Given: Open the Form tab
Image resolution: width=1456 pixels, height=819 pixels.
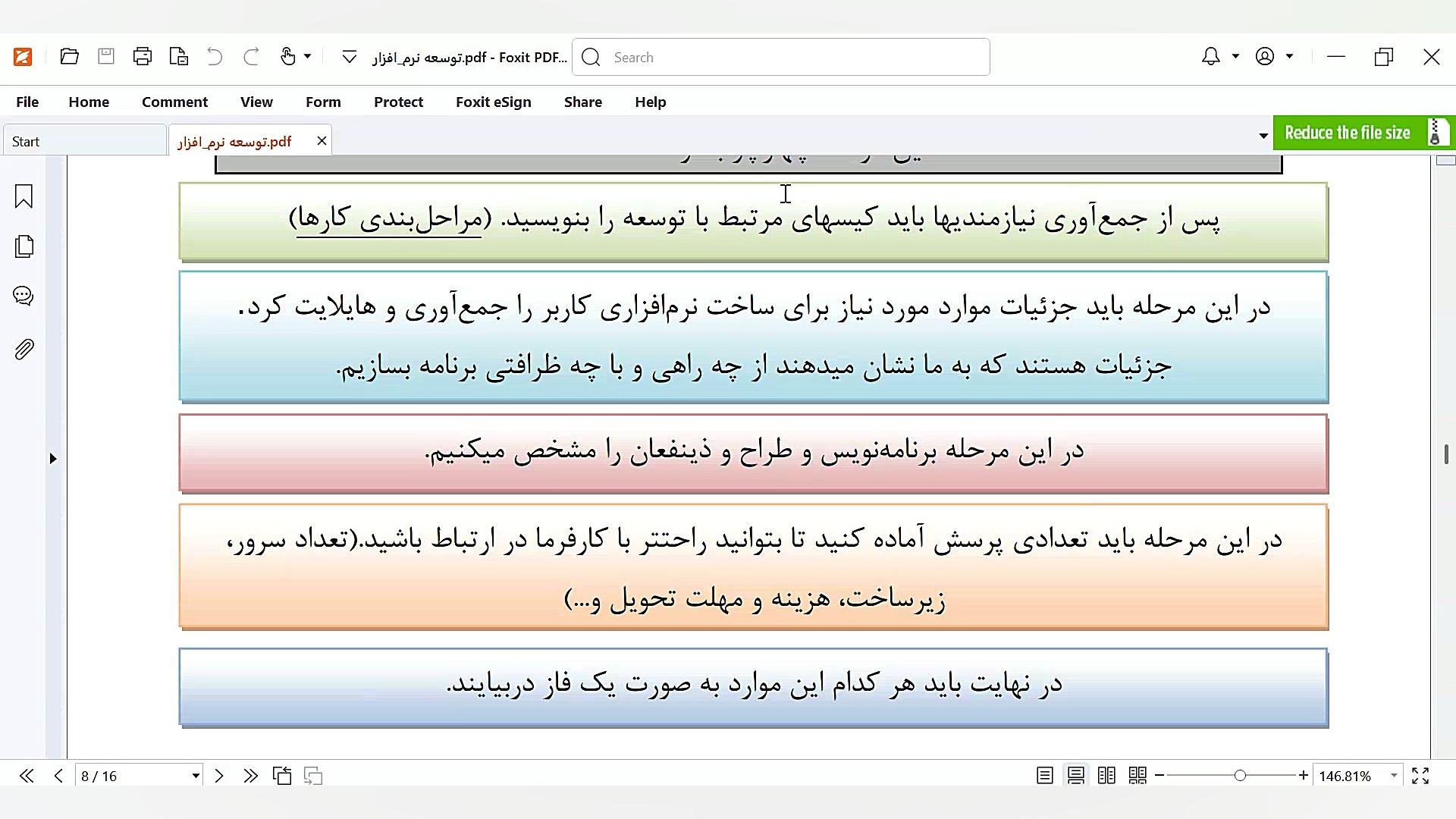Looking at the screenshot, I should pos(323,102).
